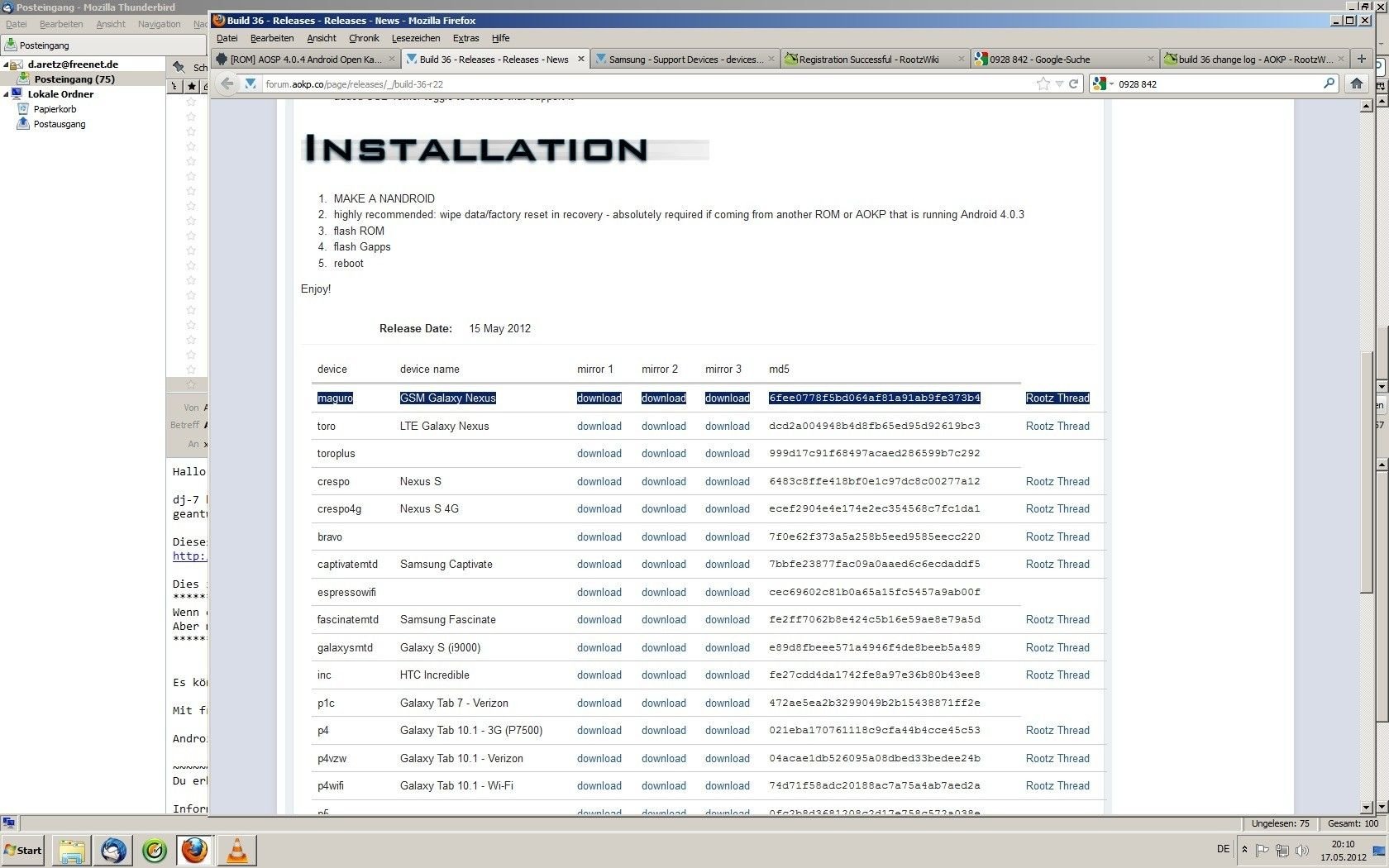Open Firefox Chronik menu
This screenshot has height=868, width=1389.
pos(364,38)
